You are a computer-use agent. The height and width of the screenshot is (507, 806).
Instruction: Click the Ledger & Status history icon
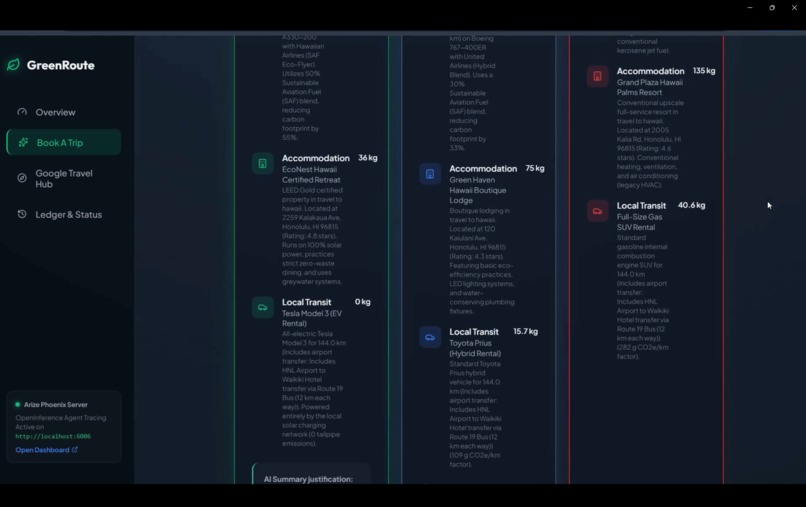pyautogui.click(x=22, y=214)
